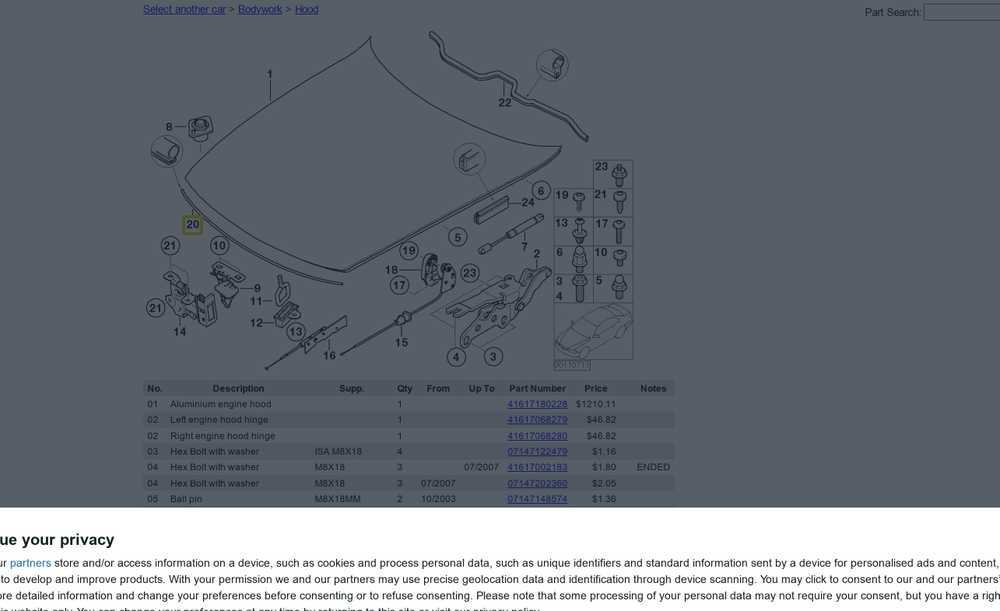1000x611 pixels.
Task: Click the car thumbnail below the fastener legend
Action: point(593,331)
